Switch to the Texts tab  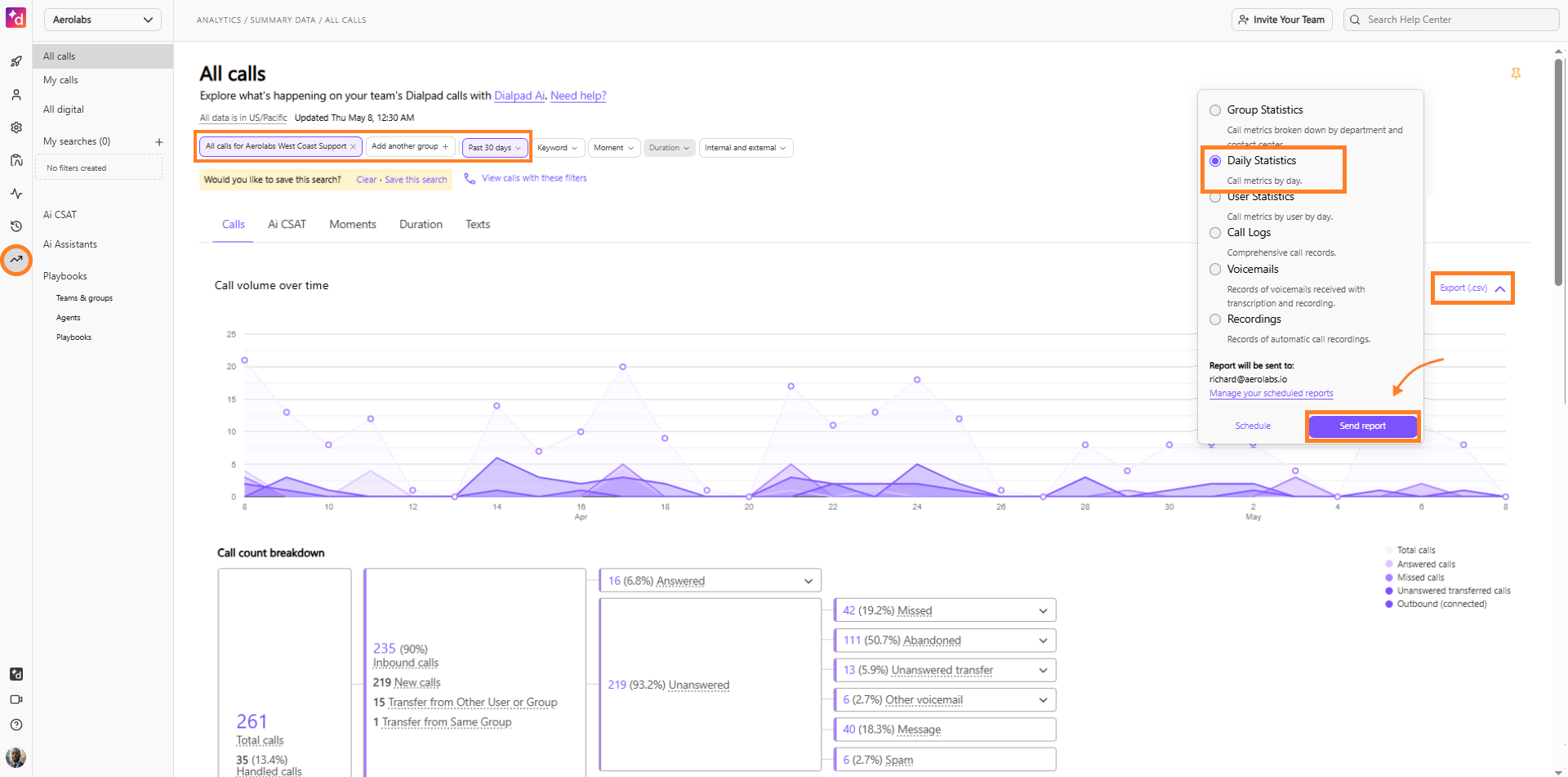tap(478, 225)
